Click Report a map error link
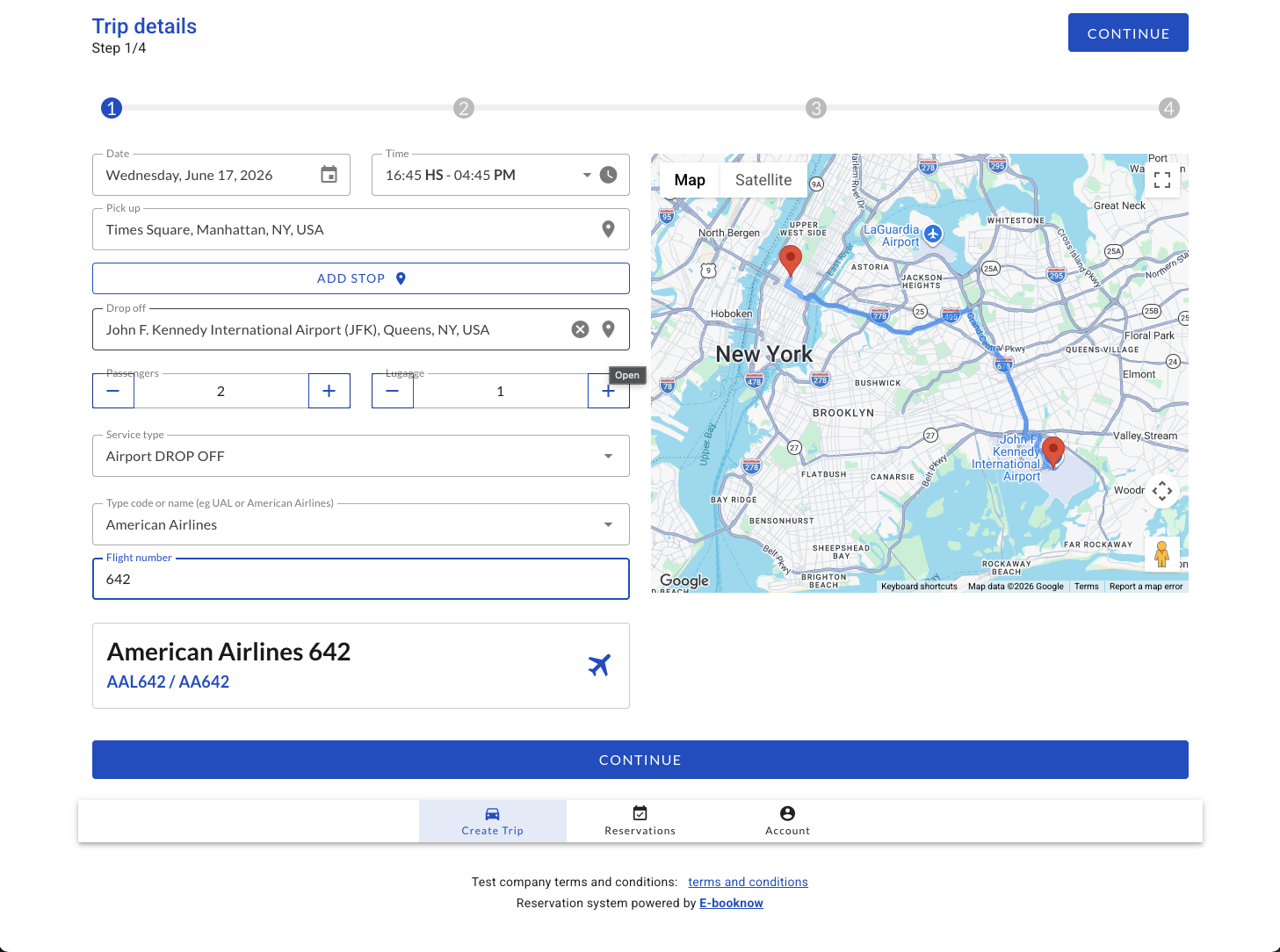The height and width of the screenshot is (952, 1280). pyautogui.click(x=1146, y=587)
